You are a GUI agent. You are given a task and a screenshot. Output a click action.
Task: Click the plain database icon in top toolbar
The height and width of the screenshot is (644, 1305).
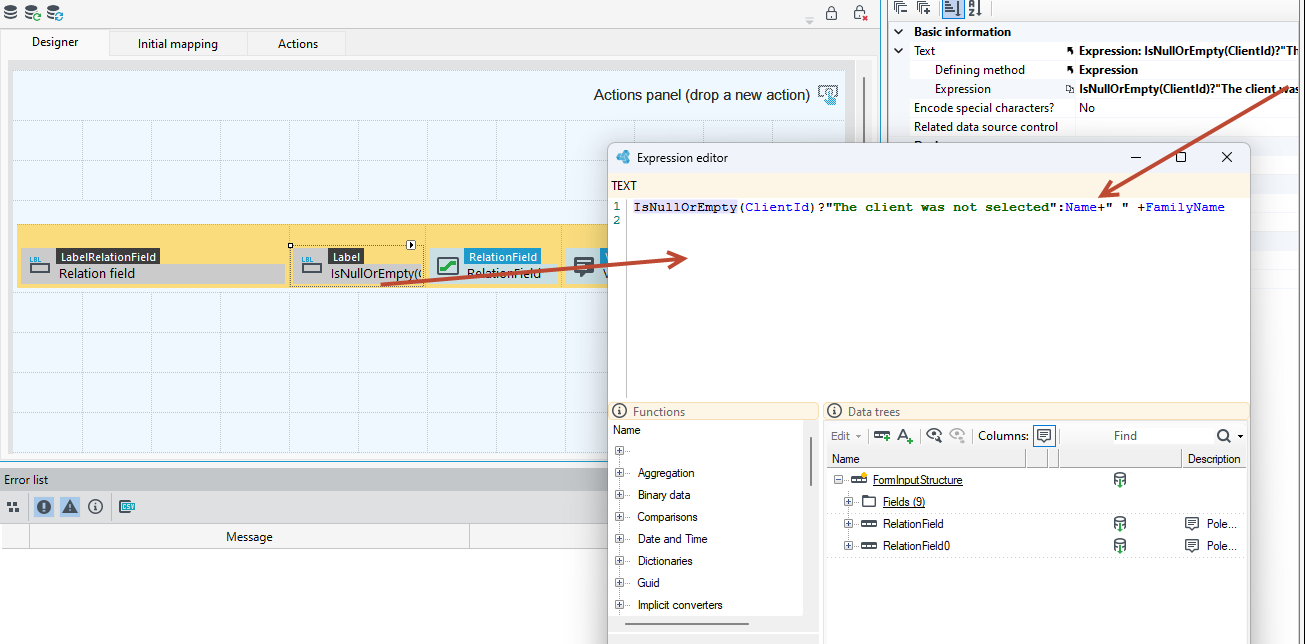pos(10,13)
